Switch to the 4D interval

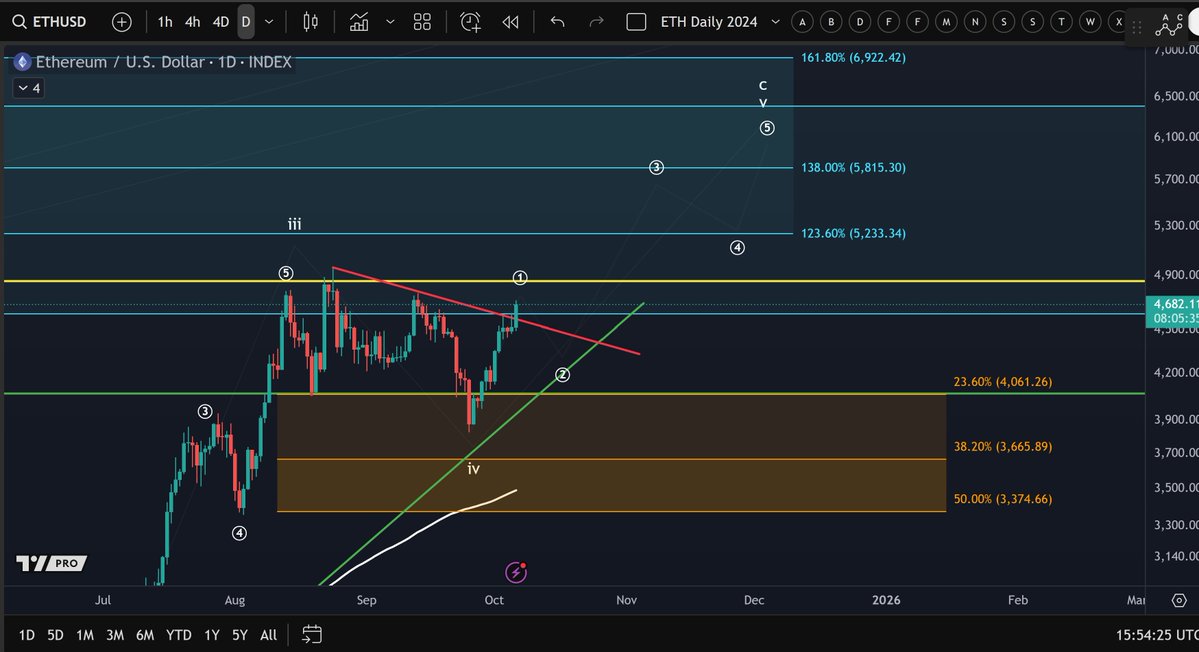220,22
